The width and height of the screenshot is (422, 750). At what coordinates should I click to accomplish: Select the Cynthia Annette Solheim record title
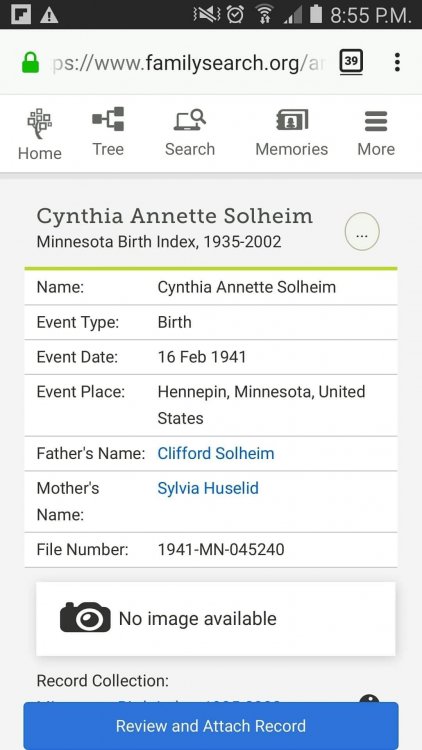click(x=175, y=216)
